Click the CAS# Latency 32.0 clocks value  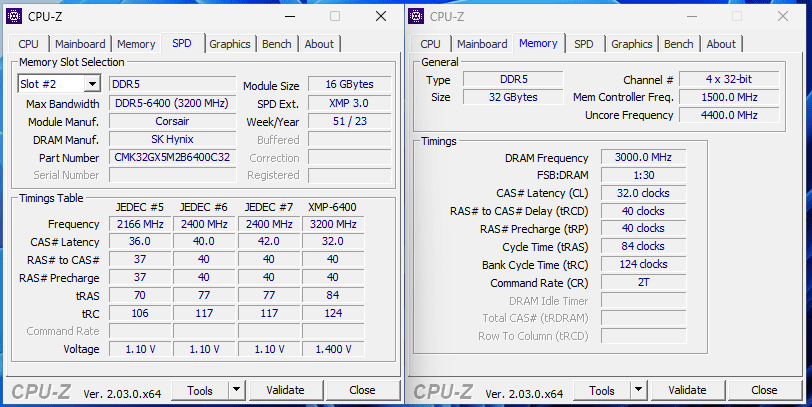tap(643, 193)
